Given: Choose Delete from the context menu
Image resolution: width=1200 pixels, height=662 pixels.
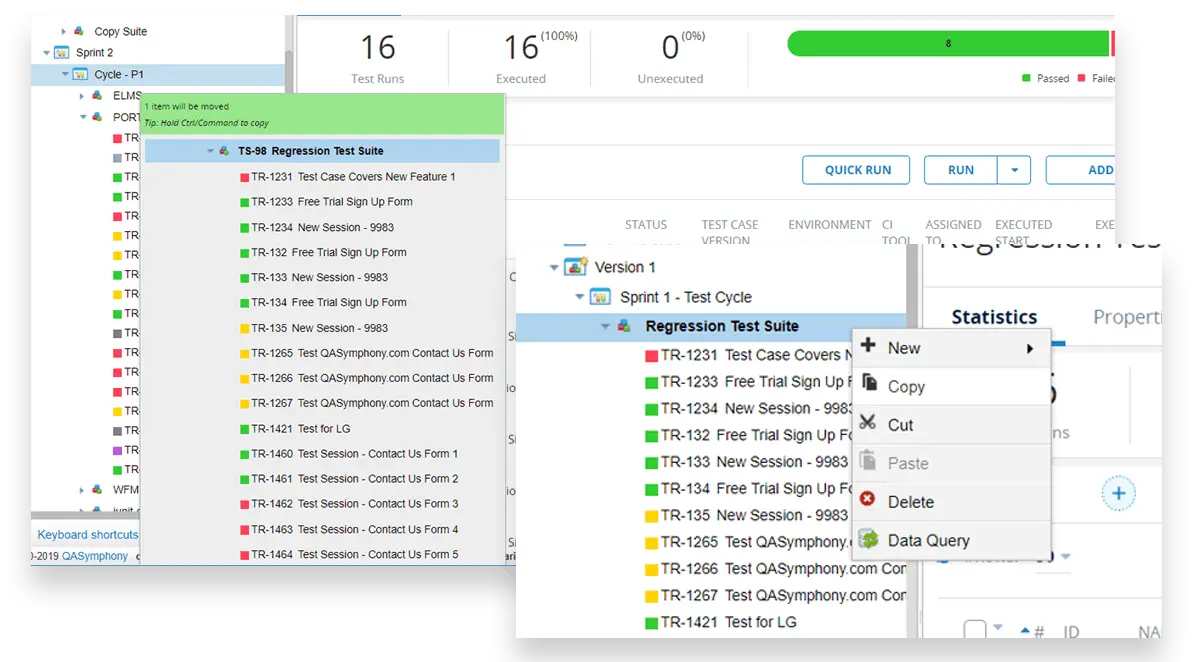Looking at the screenshot, I should (x=910, y=502).
